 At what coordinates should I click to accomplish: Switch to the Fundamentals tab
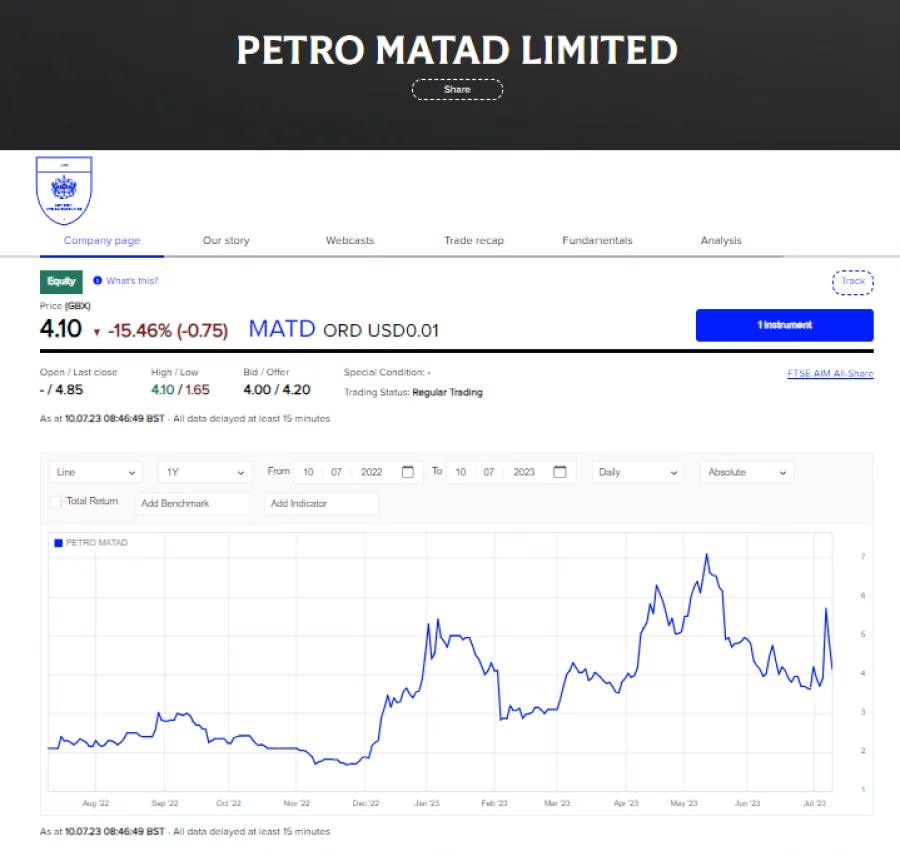coord(597,240)
